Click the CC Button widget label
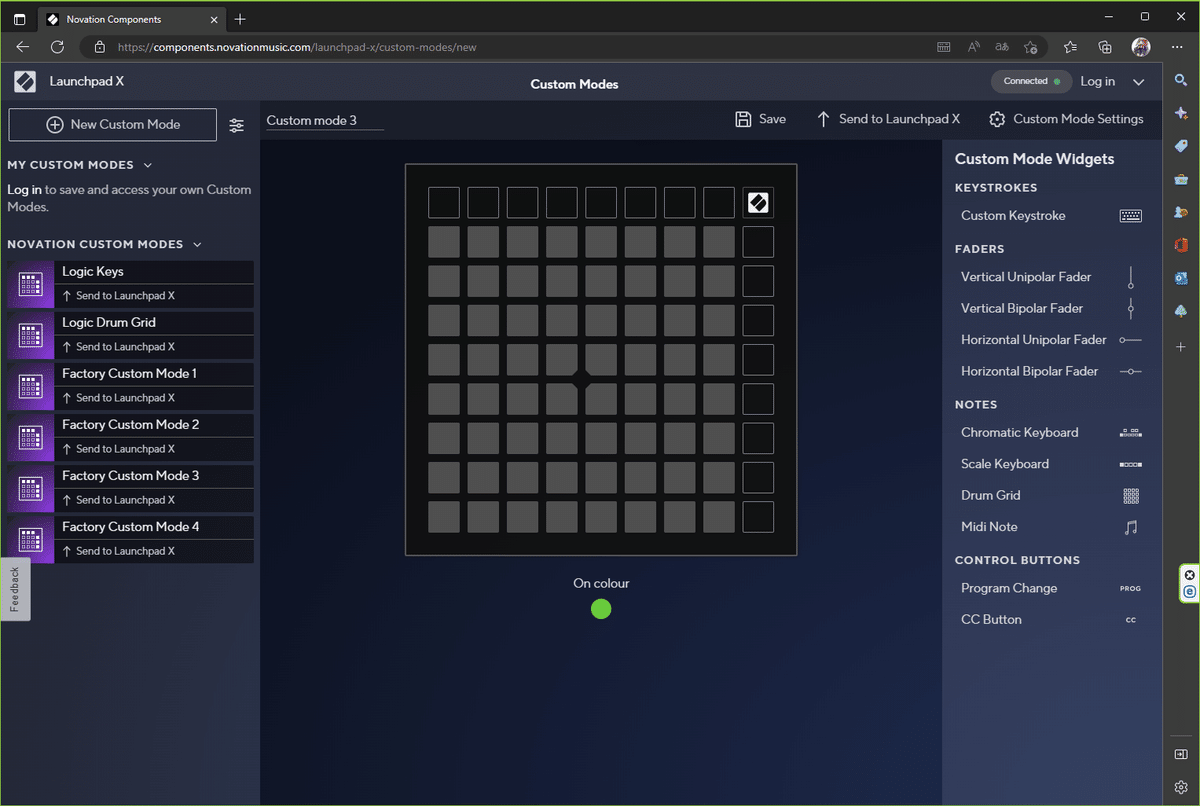1200x806 pixels. [x=991, y=620]
